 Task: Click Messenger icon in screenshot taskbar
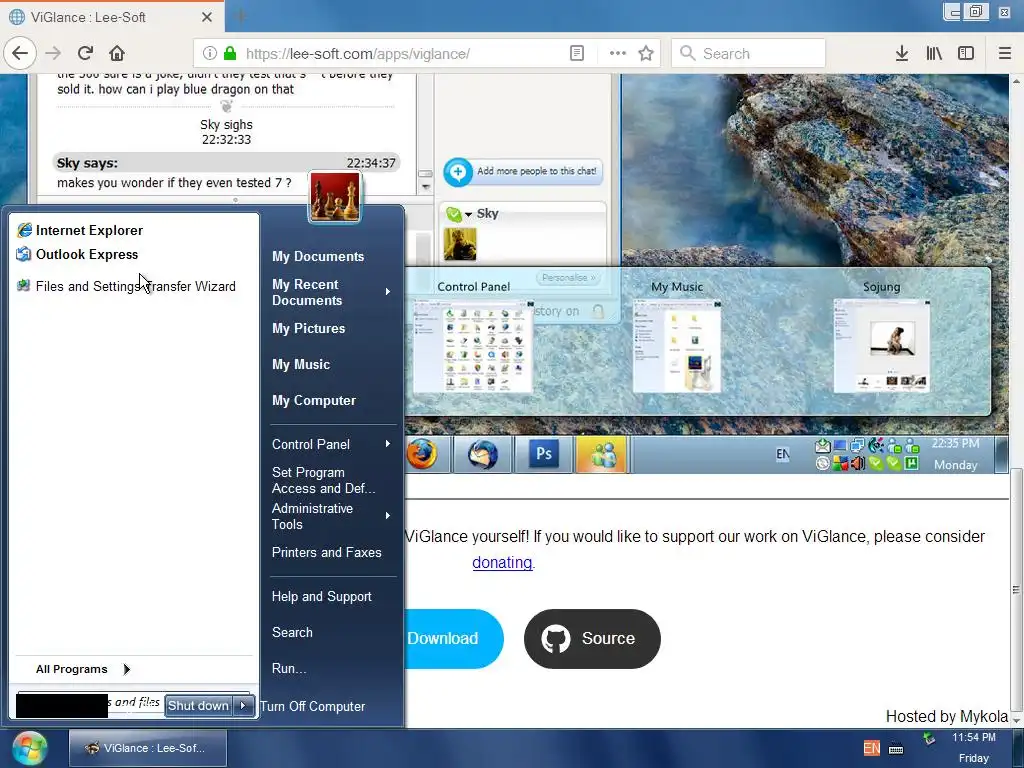602,454
